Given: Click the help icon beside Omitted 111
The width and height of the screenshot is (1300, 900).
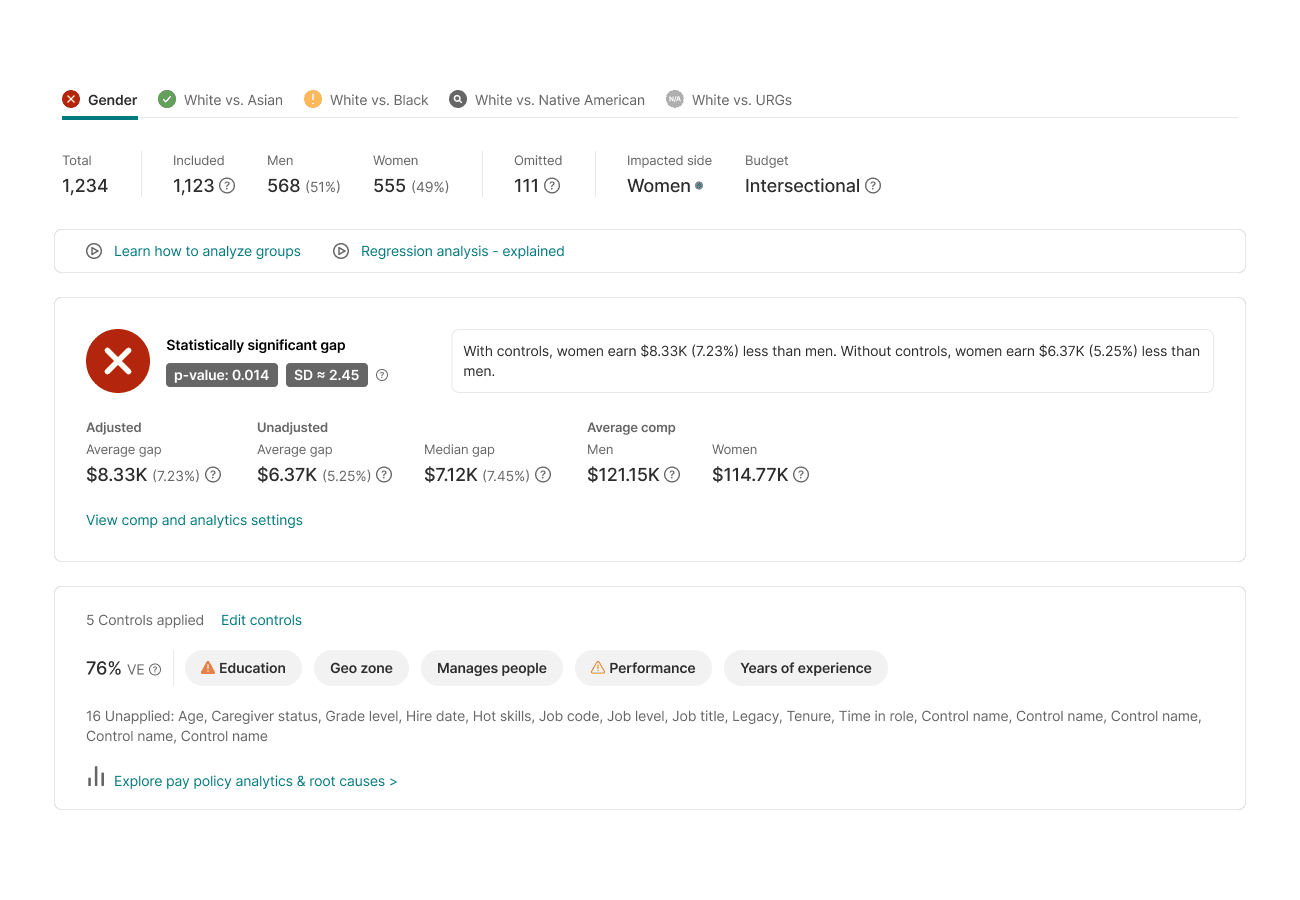Looking at the screenshot, I should coord(552,186).
